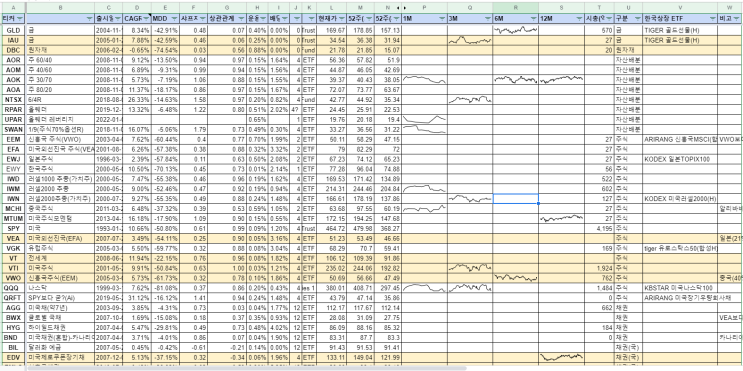The image size is (743, 371).
Task: Click CAGR value 26.33% in NTSX row
Action: coord(137,100)
